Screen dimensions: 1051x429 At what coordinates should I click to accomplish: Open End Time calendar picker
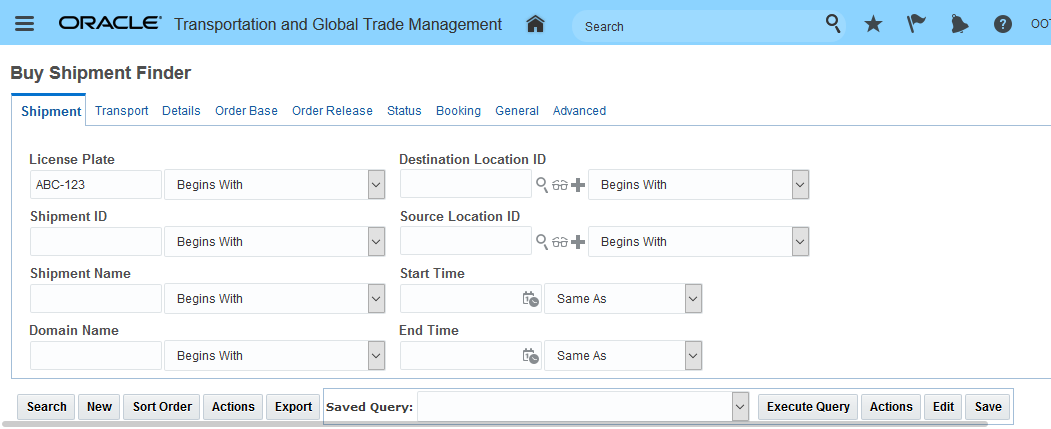[x=530, y=356]
